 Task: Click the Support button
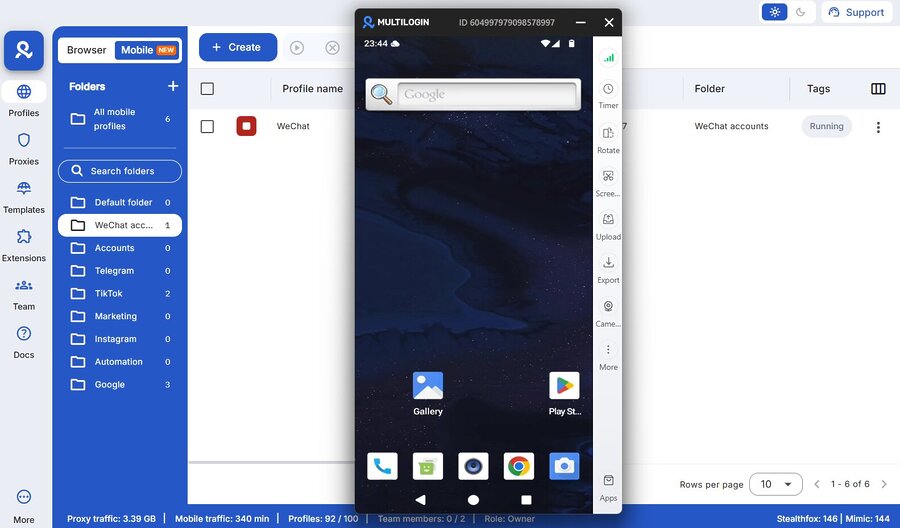[x=857, y=12]
